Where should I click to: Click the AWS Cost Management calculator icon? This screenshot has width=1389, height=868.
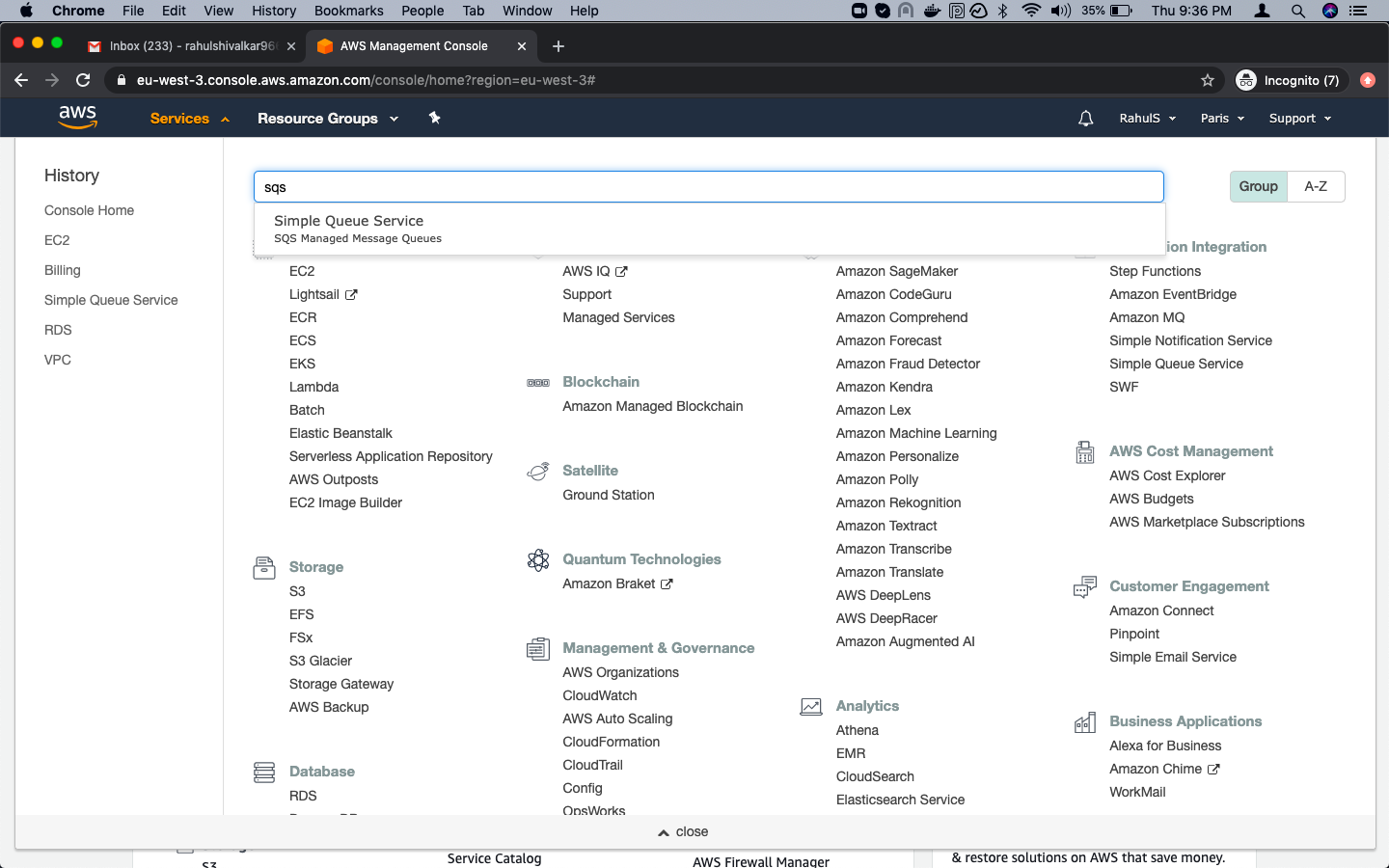[x=1085, y=452]
